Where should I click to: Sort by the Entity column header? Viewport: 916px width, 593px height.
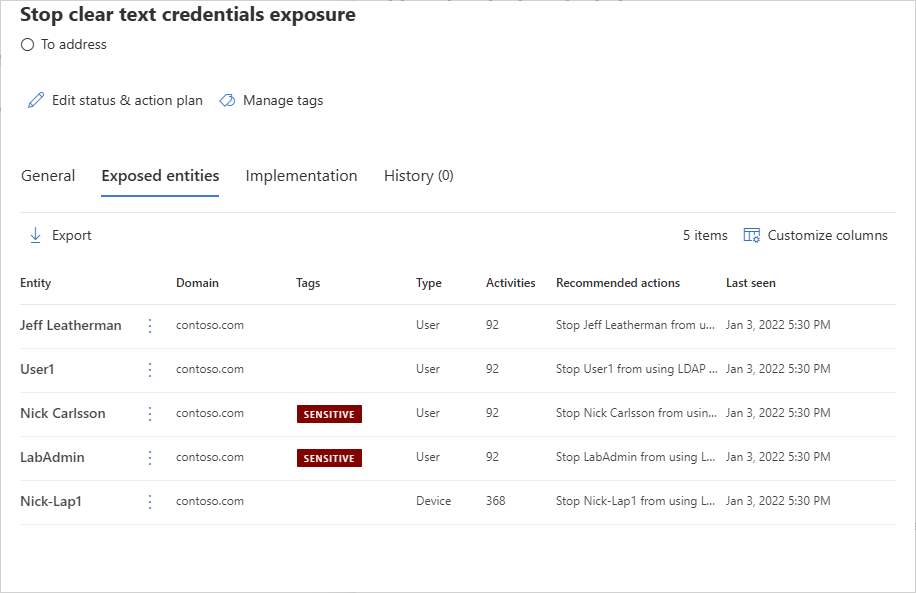tap(36, 283)
